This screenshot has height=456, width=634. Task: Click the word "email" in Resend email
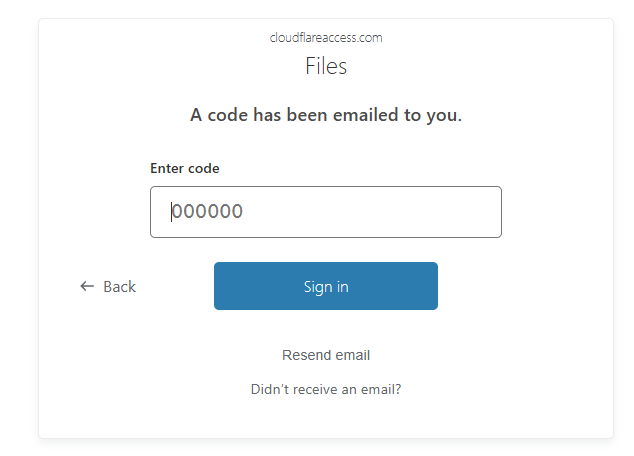[x=351, y=355]
